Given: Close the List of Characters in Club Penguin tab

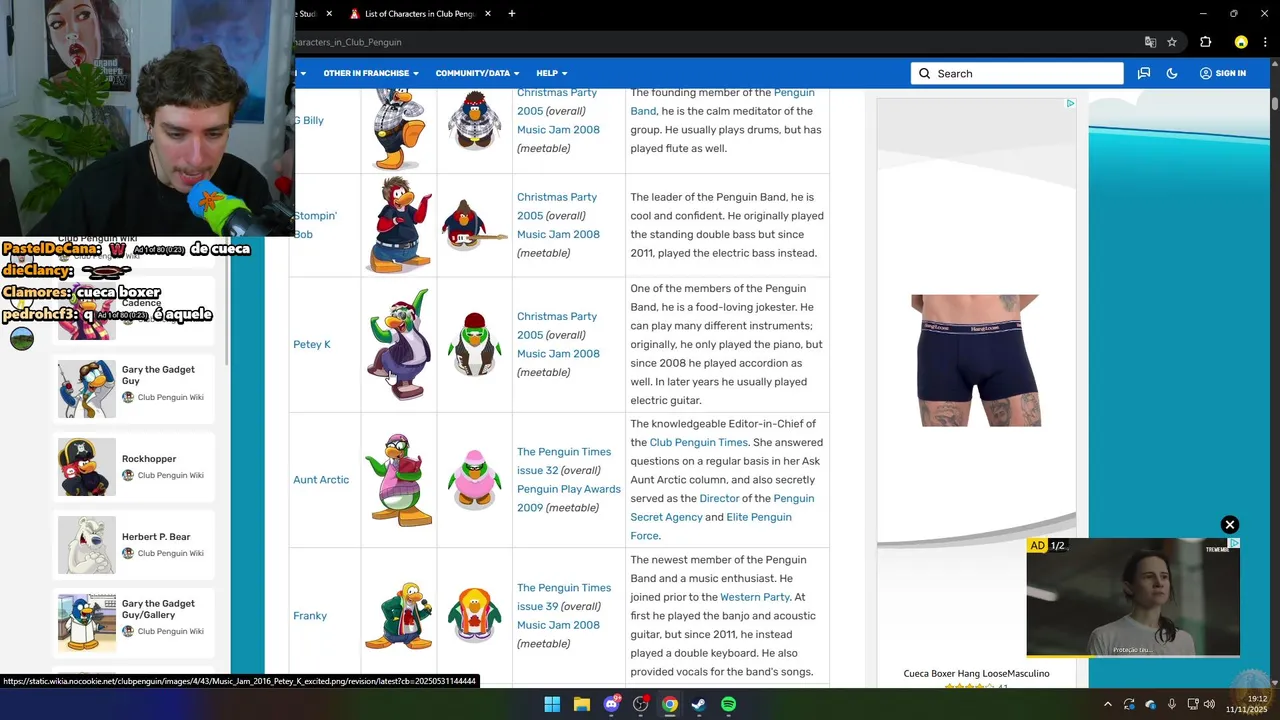Looking at the screenshot, I should 488,14.
